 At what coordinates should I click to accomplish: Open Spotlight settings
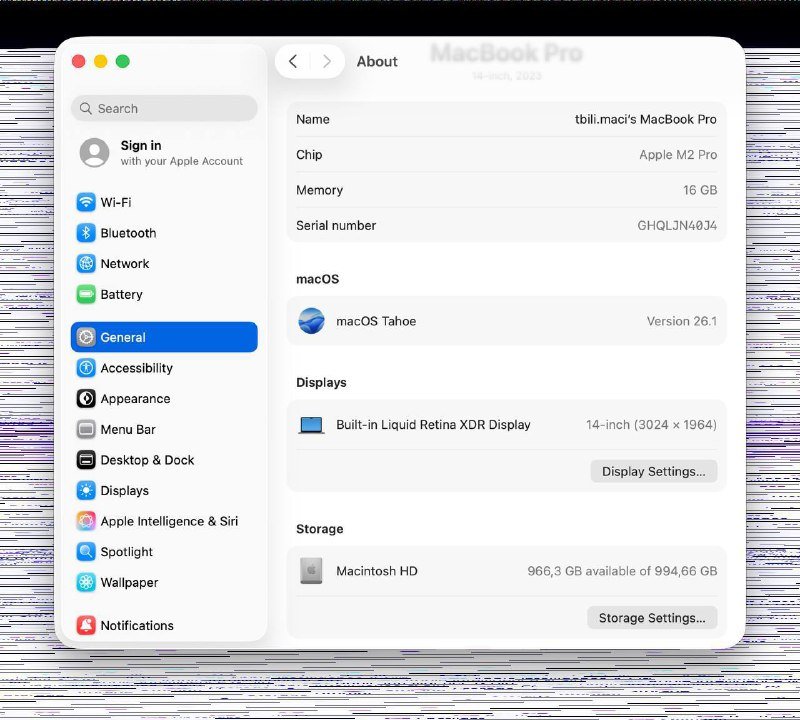click(x=125, y=551)
